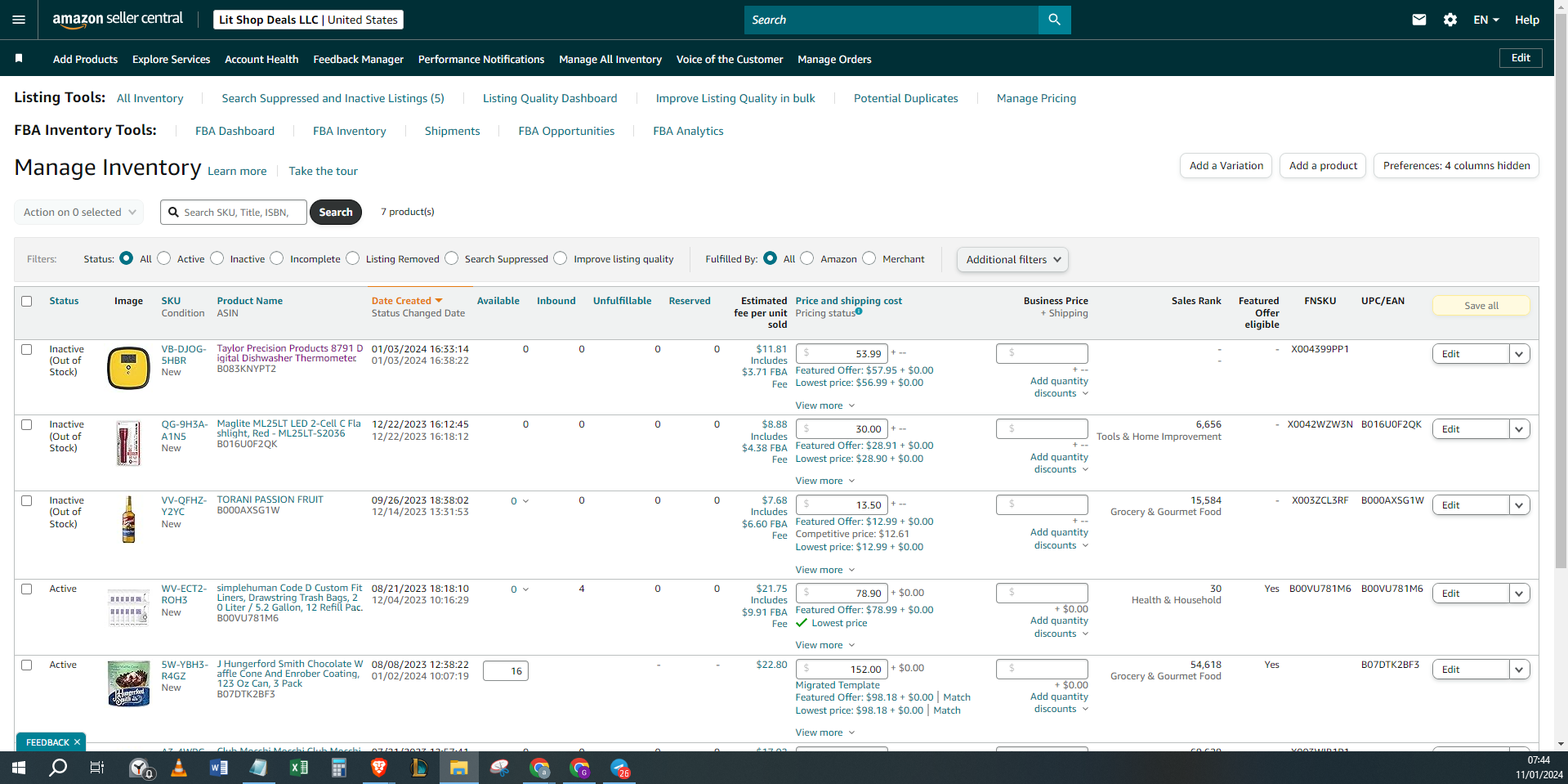
Task: Click the bookmark icon in navigation bar
Action: (x=19, y=58)
